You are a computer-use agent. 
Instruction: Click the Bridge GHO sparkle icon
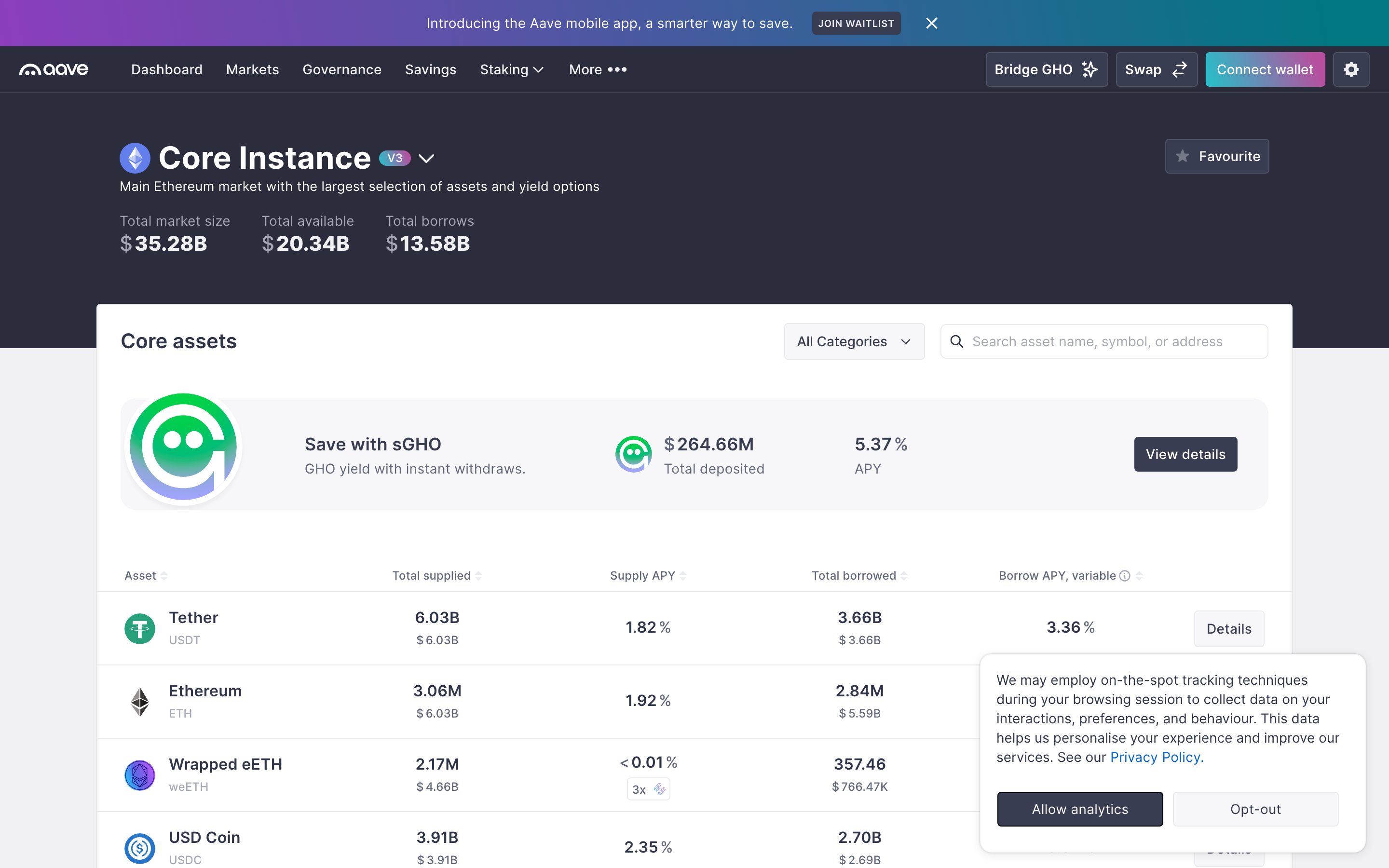pos(1089,69)
